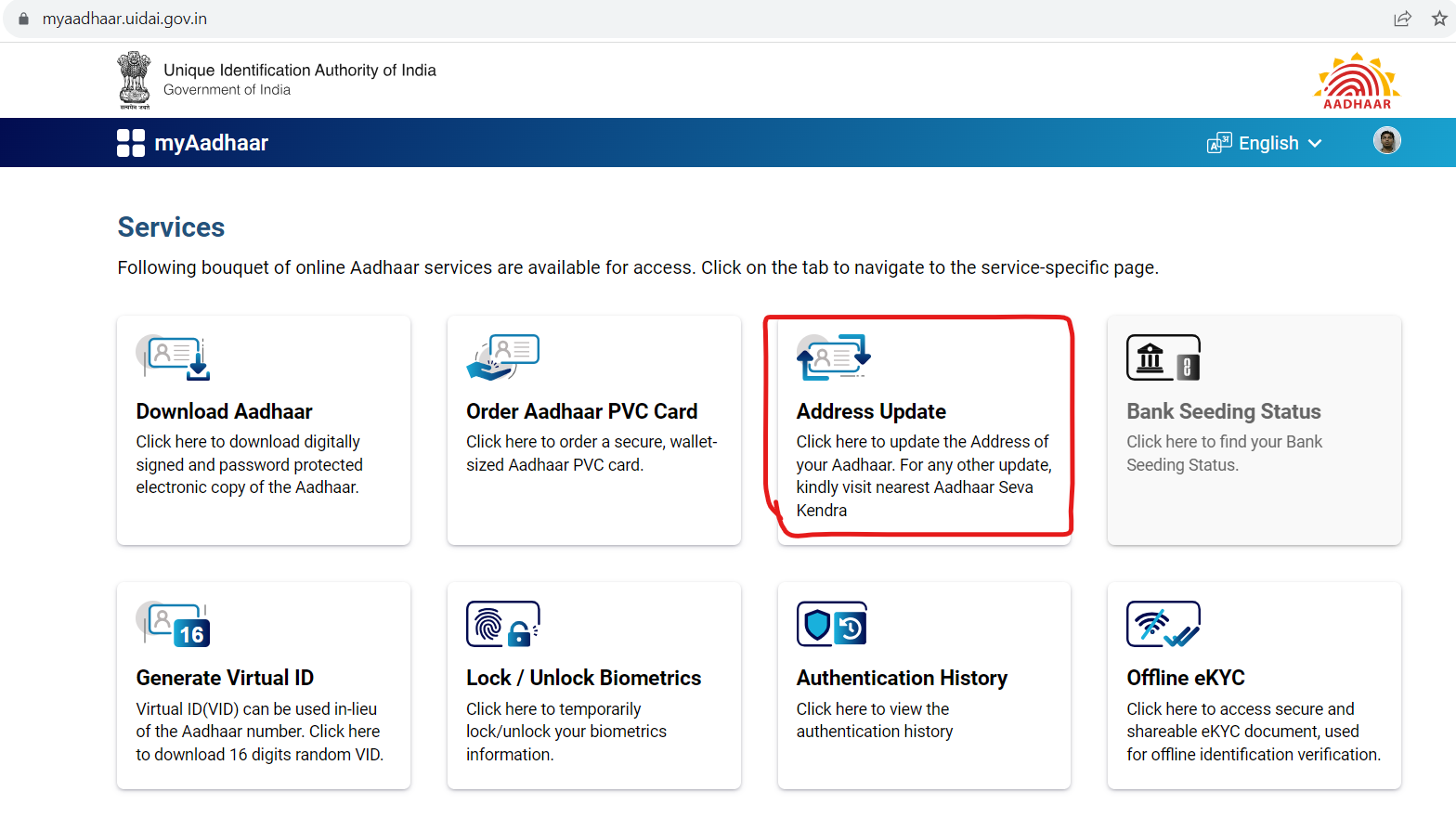The image size is (1456, 817).
Task: Open the Address Update service title
Action: [871, 411]
